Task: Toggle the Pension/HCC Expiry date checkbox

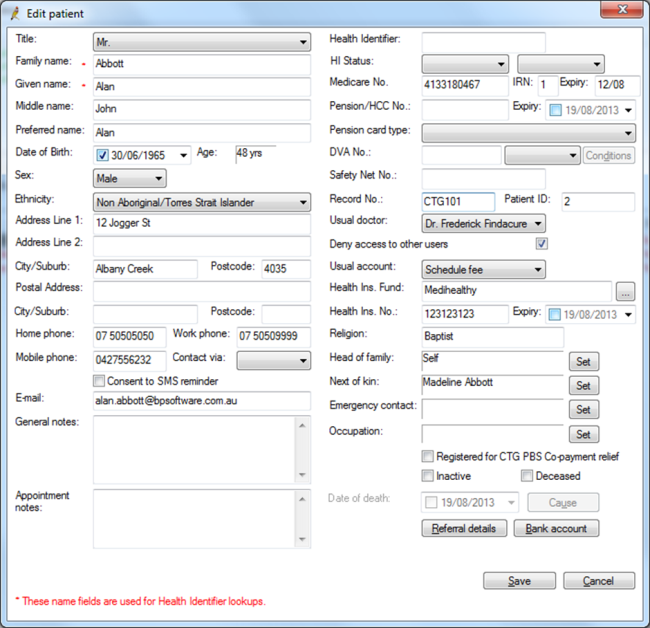Action: tap(555, 110)
